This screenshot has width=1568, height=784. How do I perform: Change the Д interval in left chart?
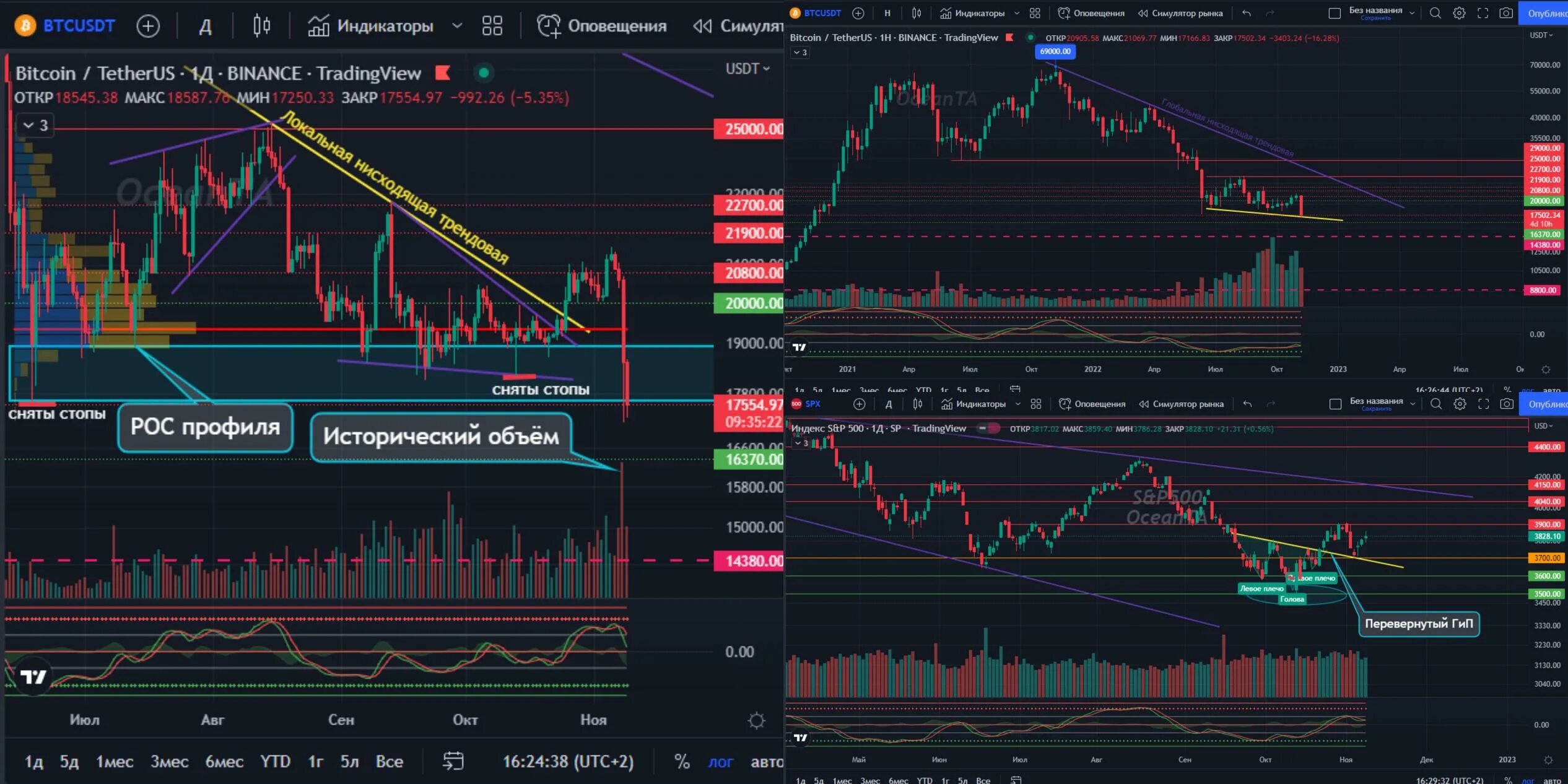206,26
